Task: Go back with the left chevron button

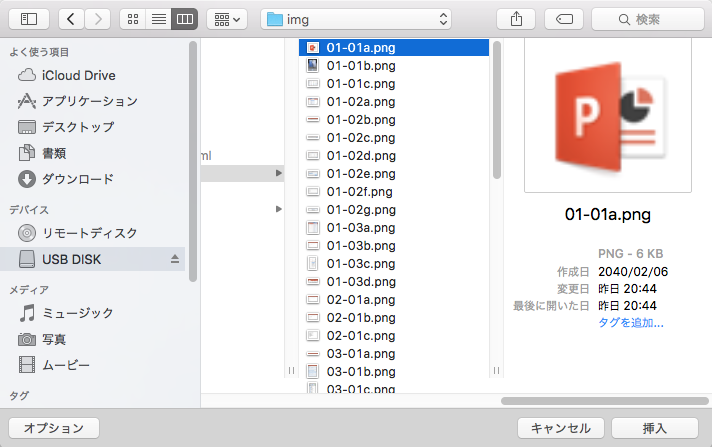Action: [72, 19]
